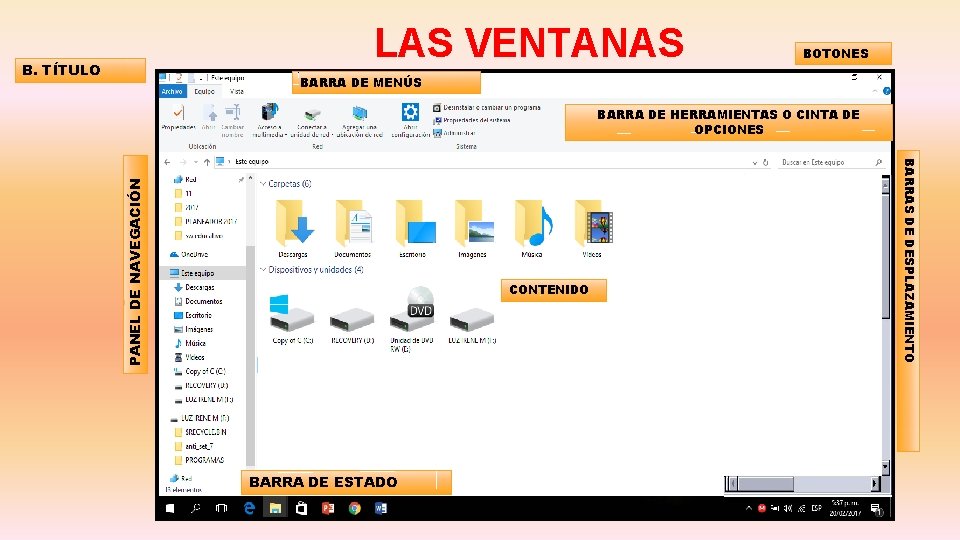Select Este equipo in the navigation pane
960x540 pixels.
click(x=192, y=273)
